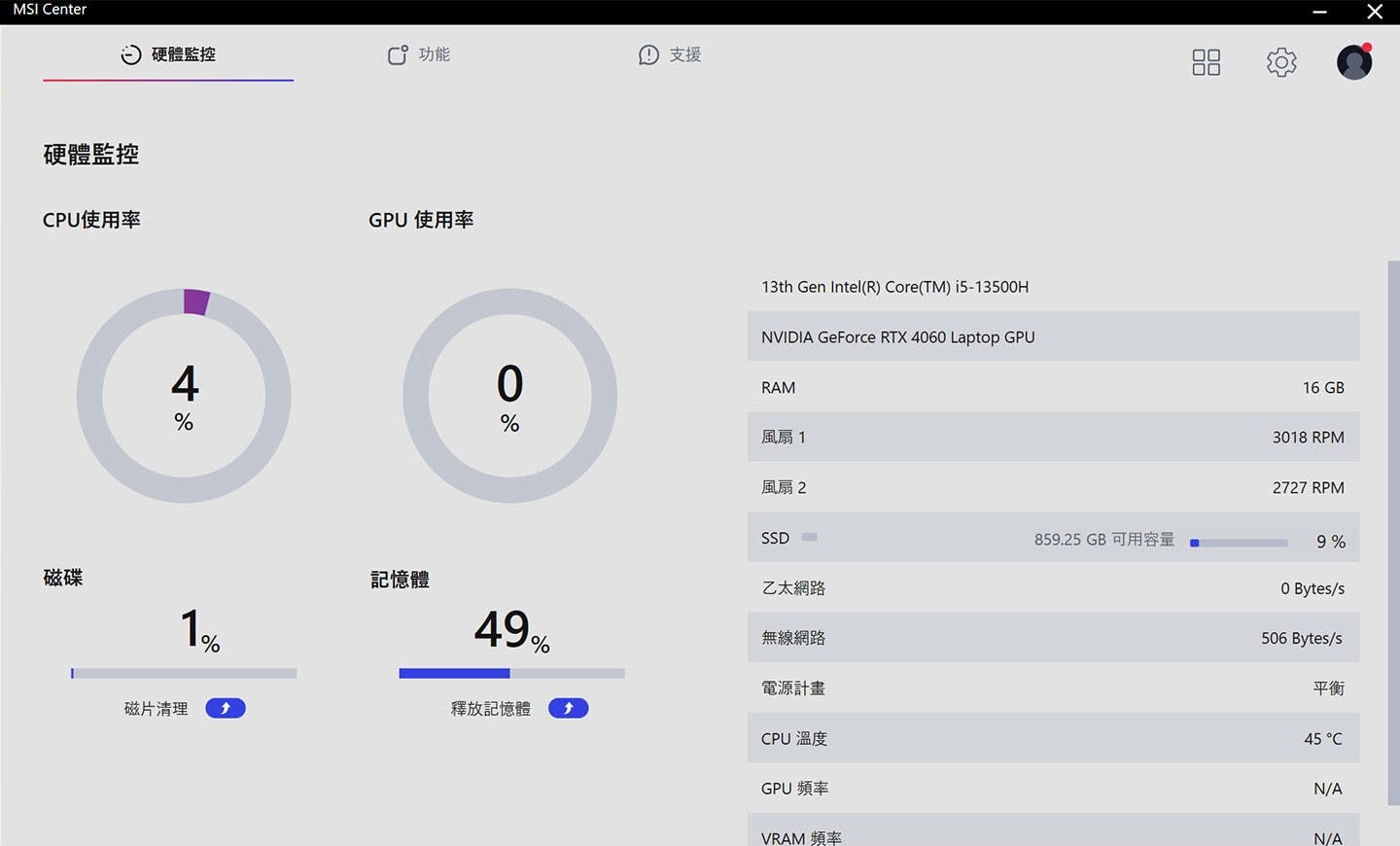
Task: Click the 1% disk usage figure
Action: coord(200,630)
